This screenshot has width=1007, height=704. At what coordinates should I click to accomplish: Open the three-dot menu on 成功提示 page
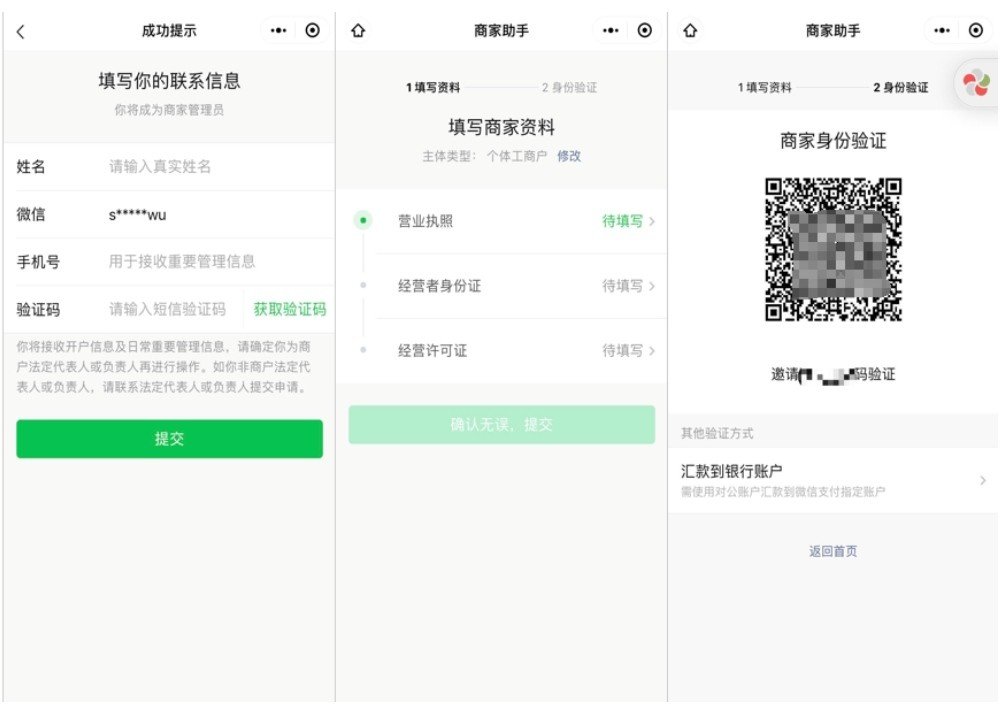pos(277,30)
